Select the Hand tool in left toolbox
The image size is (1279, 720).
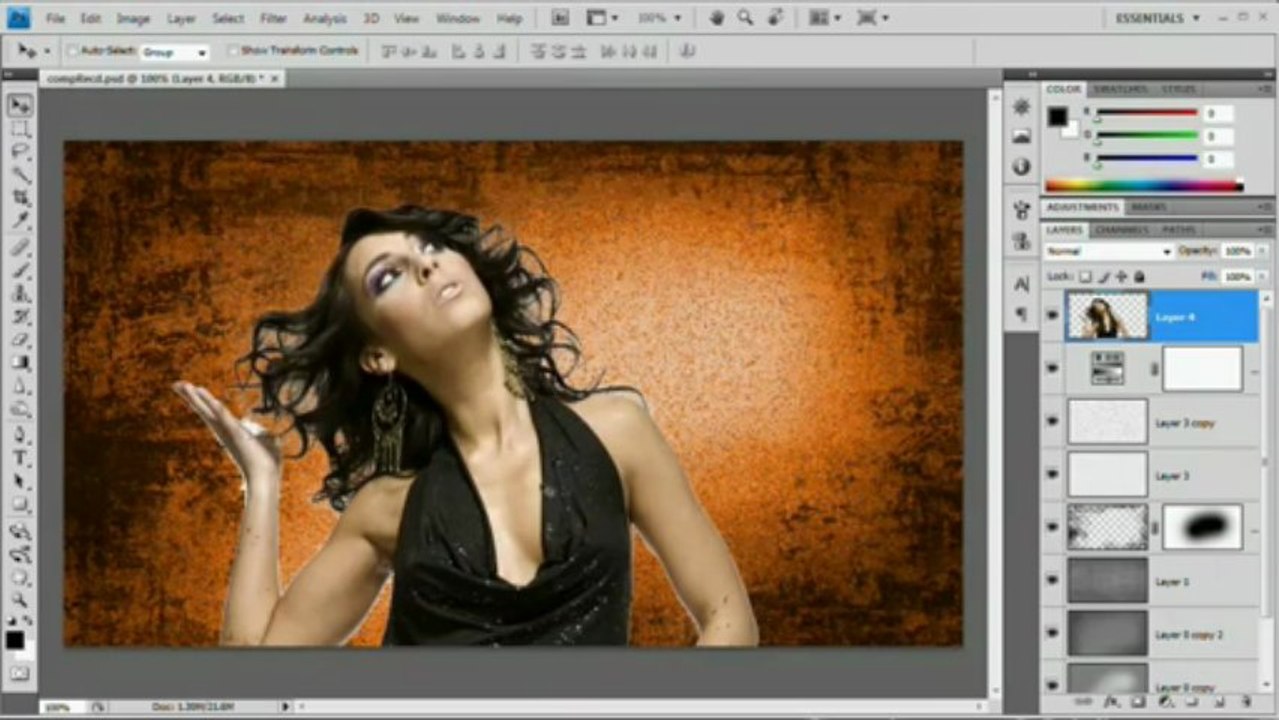coord(19,578)
